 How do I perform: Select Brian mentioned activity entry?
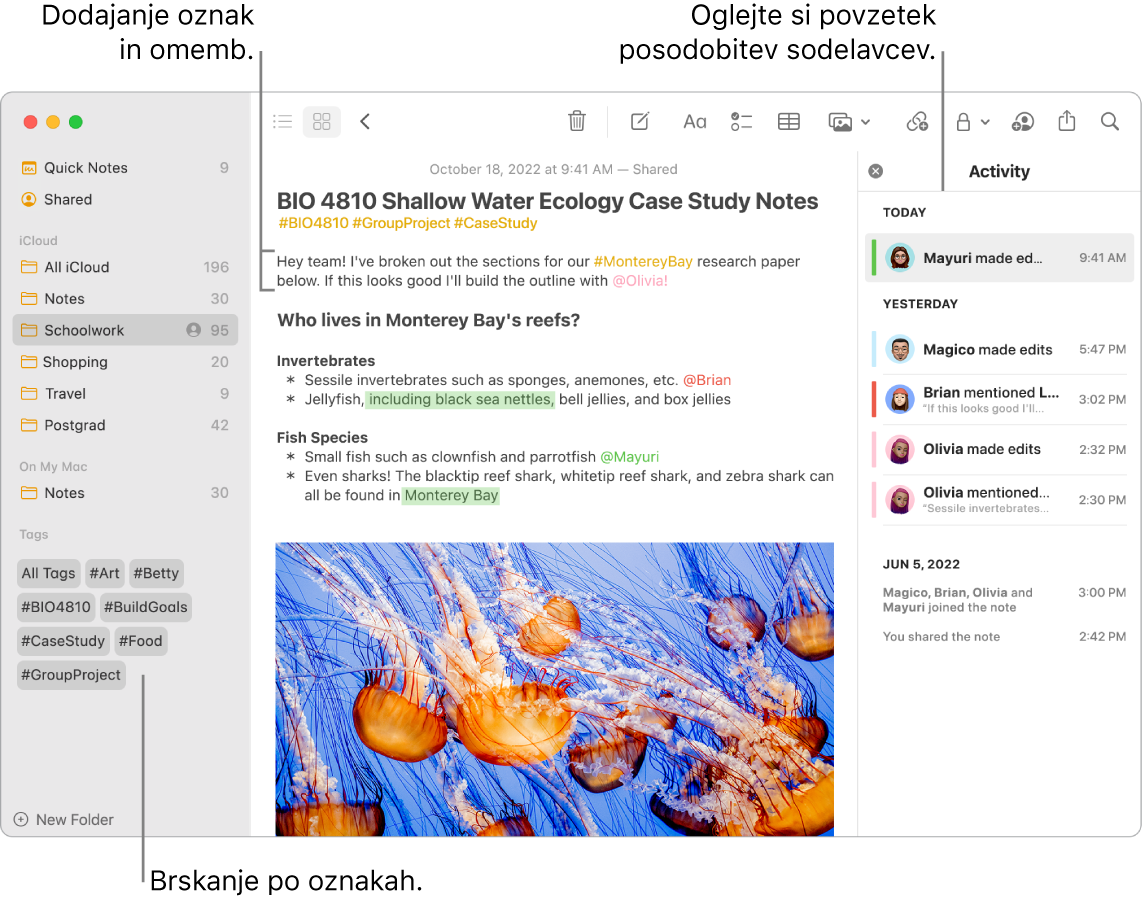(1000, 399)
